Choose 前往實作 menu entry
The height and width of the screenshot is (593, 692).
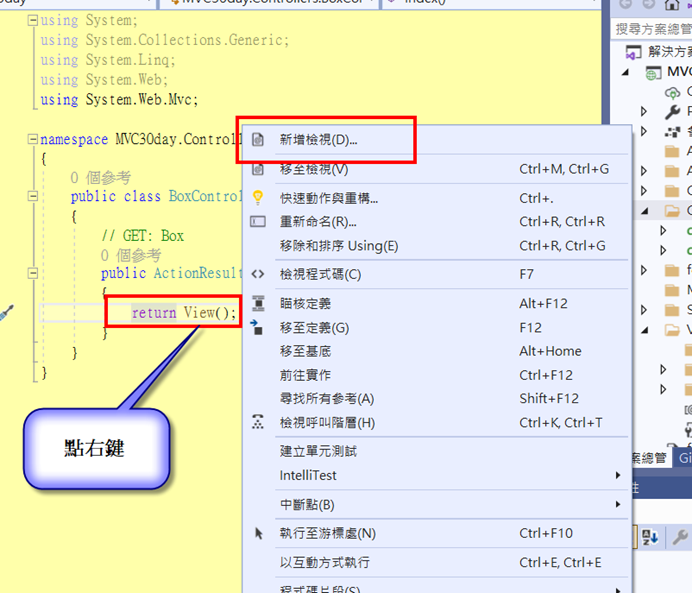pyautogui.click(x=437, y=375)
